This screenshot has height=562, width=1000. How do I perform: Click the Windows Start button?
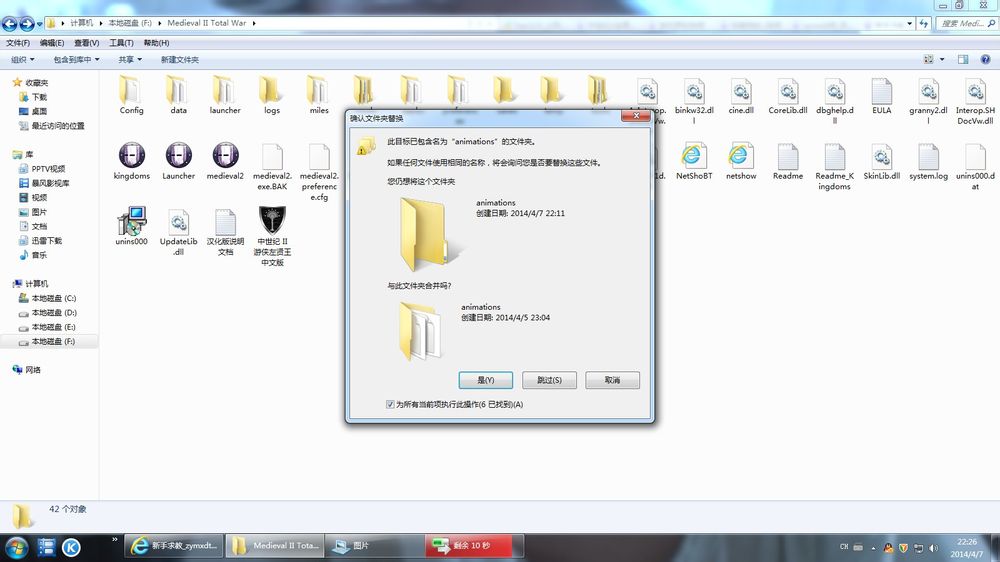[x=15, y=547]
